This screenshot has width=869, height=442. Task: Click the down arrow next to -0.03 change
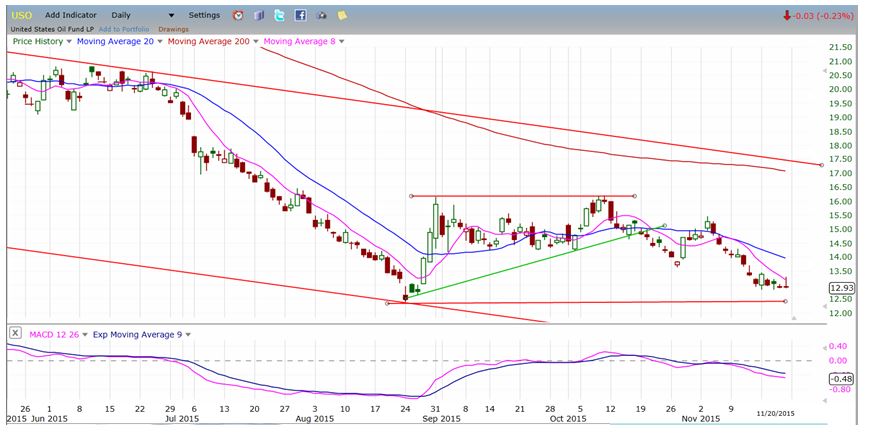(x=786, y=16)
